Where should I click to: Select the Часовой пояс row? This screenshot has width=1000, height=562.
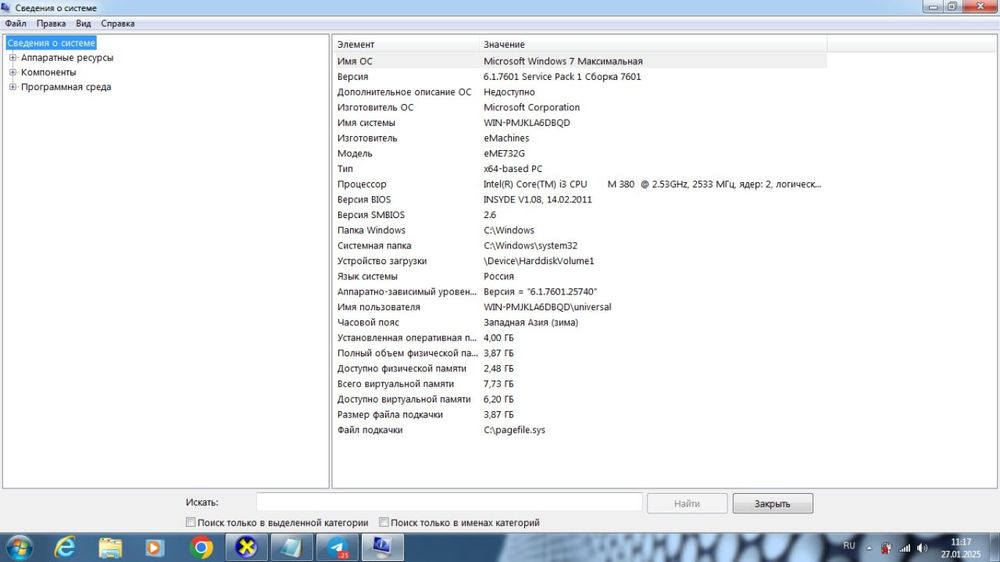580,322
